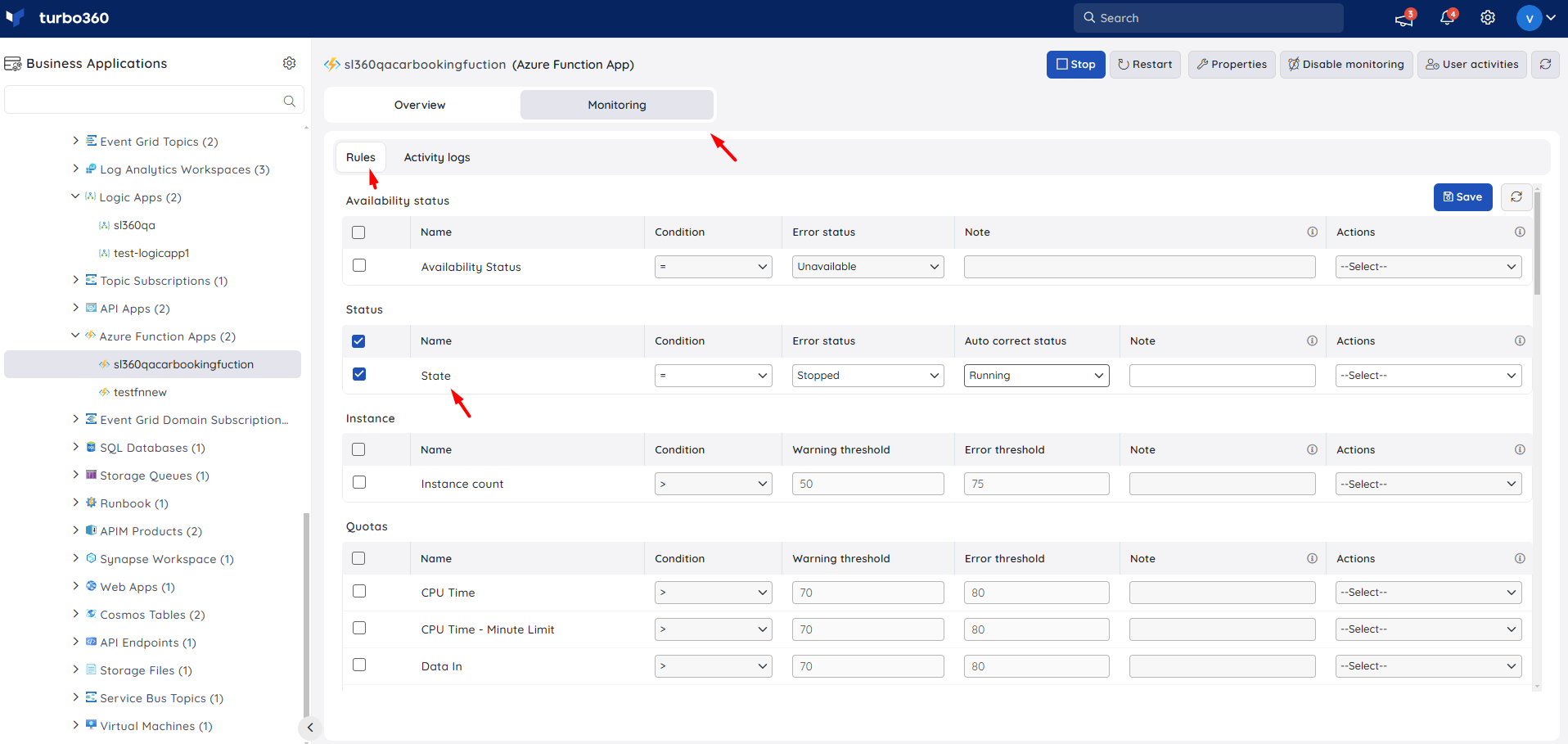Open the Availability Status error status dropdown
Image resolution: width=1568 pixels, height=744 pixels.
867,267
